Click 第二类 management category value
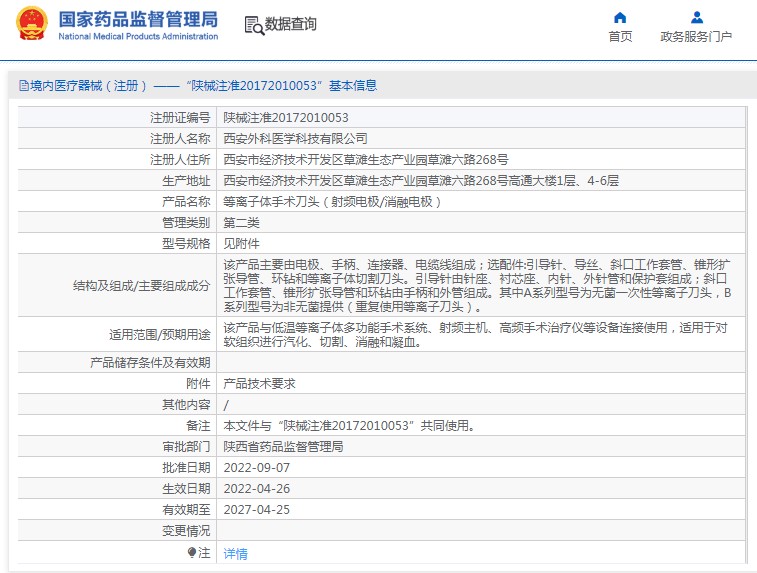Screen dimensions: 757x573 tap(241, 223)
